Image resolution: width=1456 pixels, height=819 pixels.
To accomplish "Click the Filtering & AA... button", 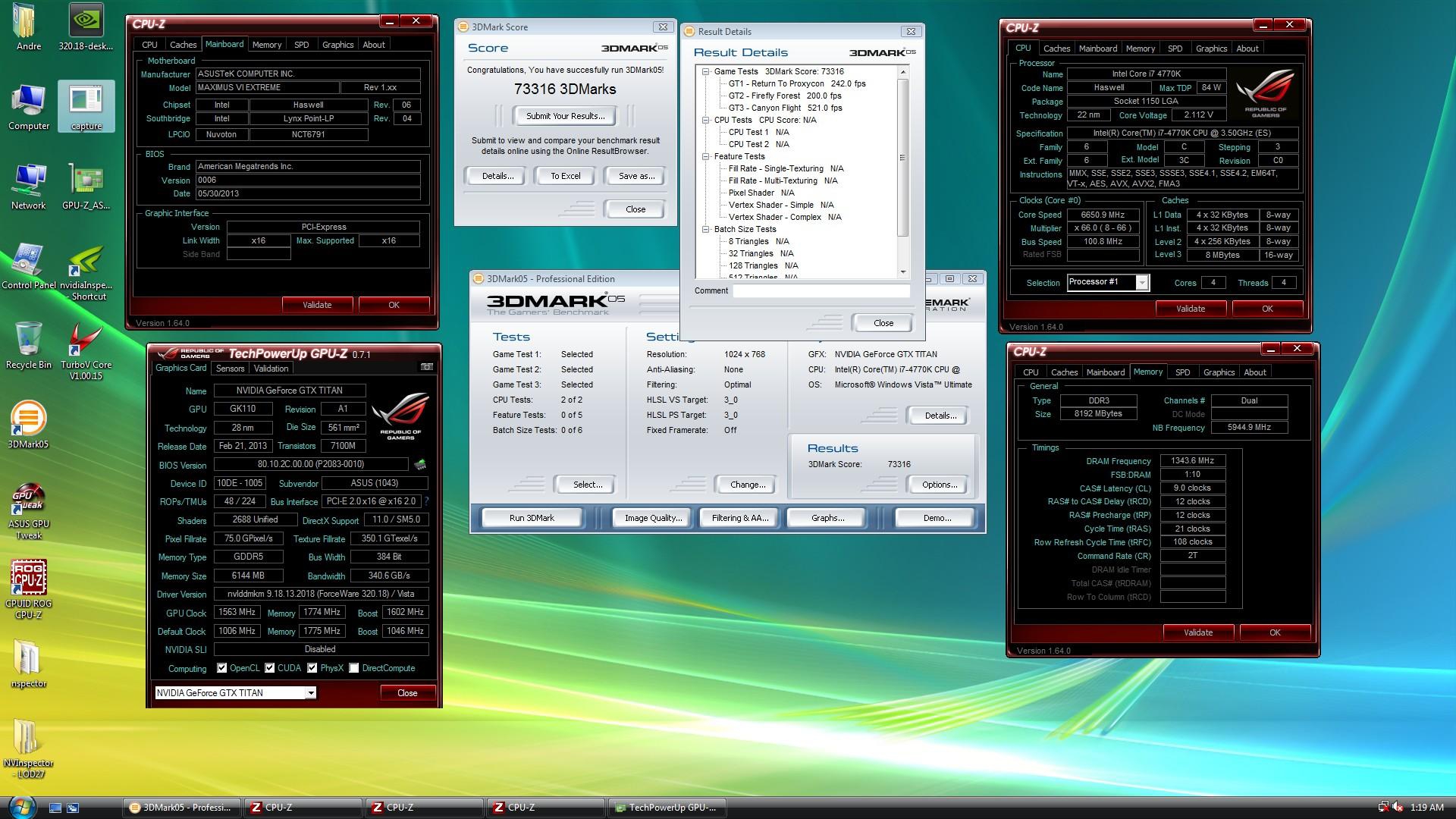I will point(740,518).
